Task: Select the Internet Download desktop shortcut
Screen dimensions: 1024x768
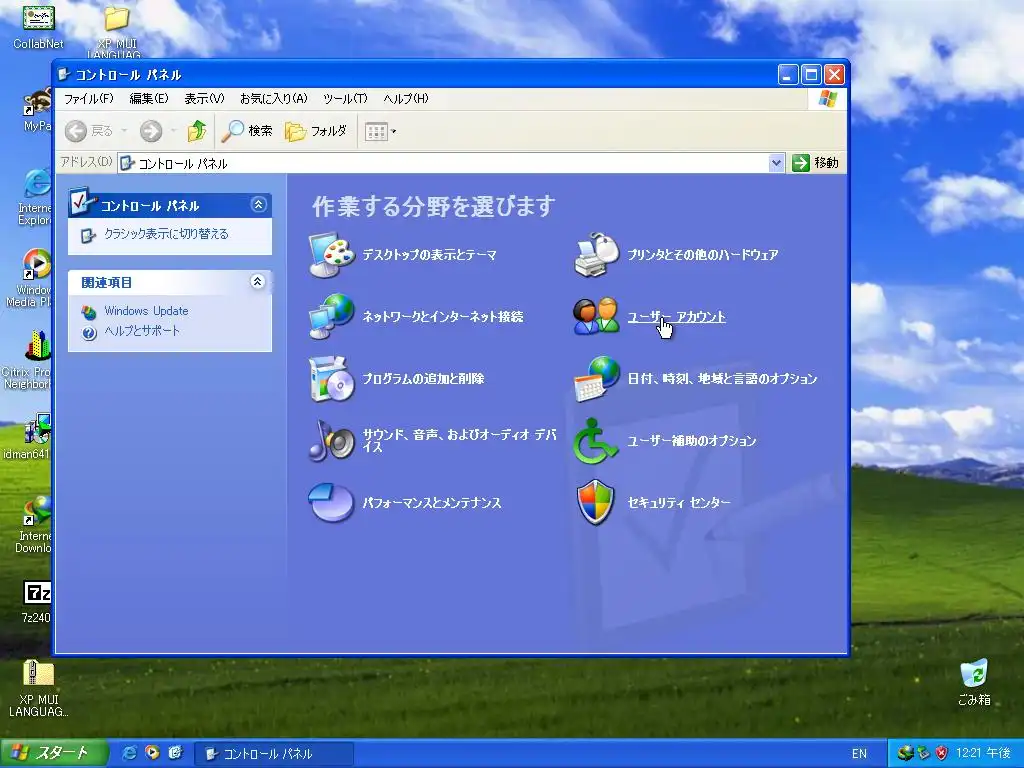Action: click(x=34, y=524)
